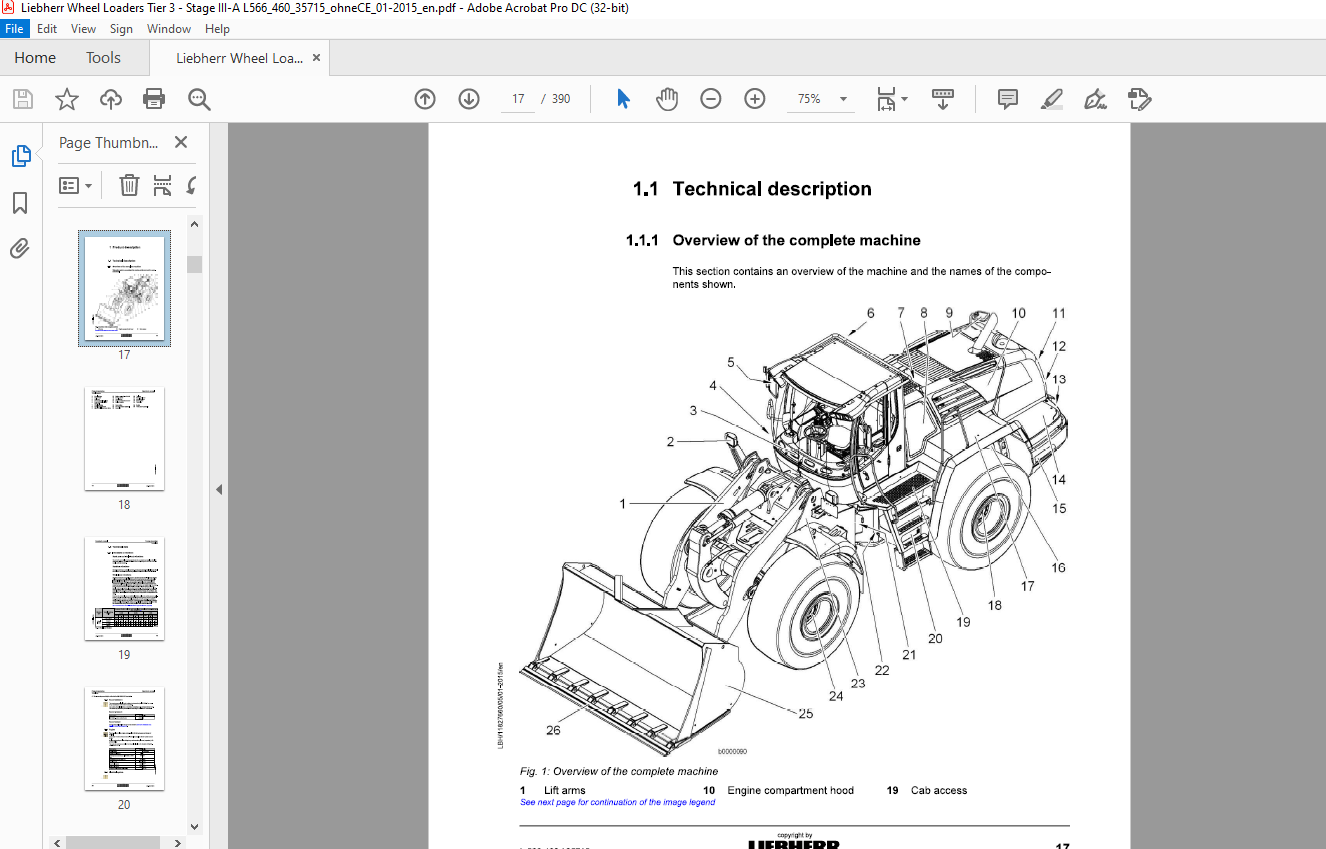Open the Help menu
The height and width of the screenshot is (849, 1326).
point(217,29)
